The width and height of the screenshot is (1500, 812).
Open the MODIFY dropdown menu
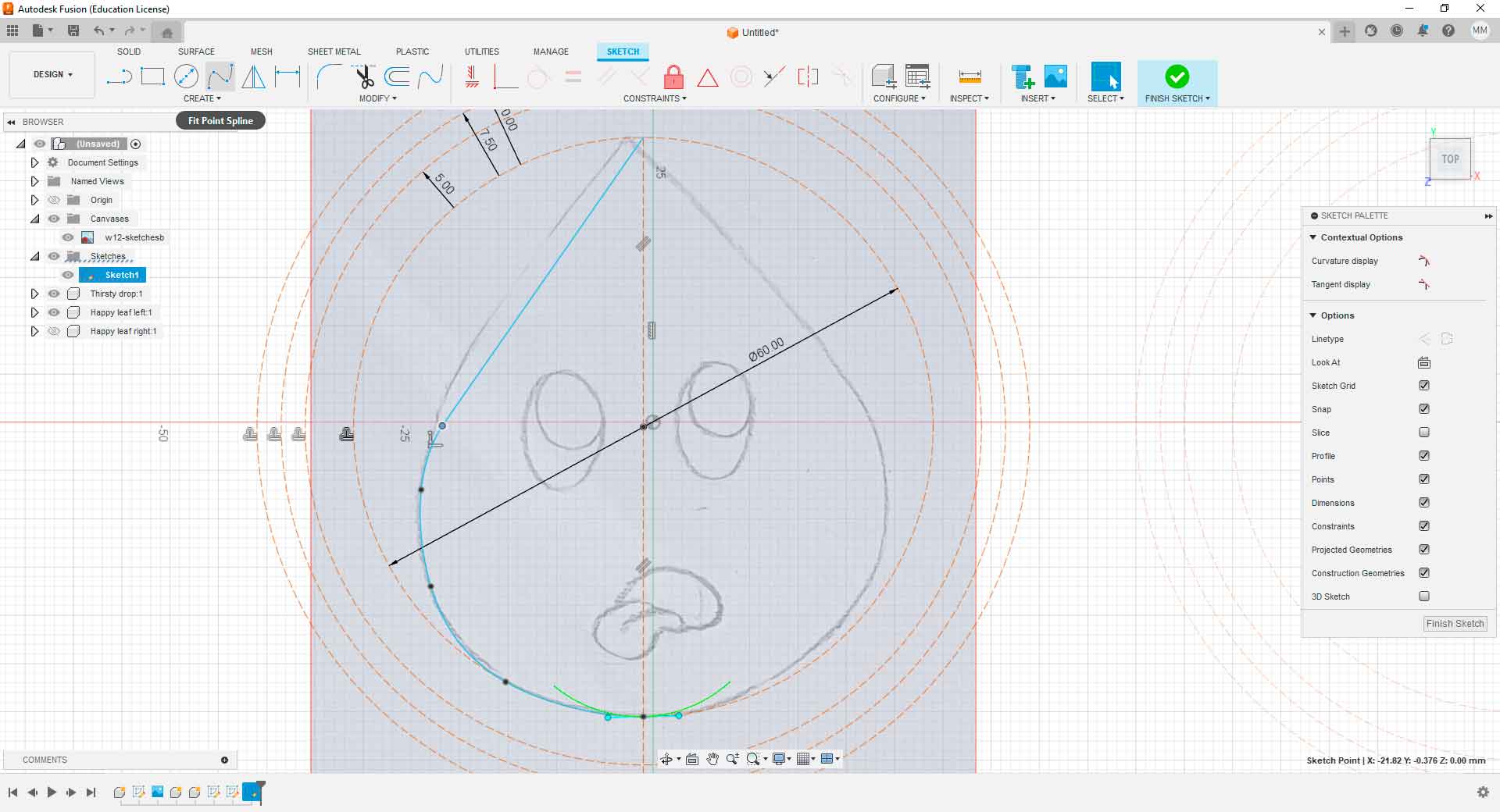(378, 98)
